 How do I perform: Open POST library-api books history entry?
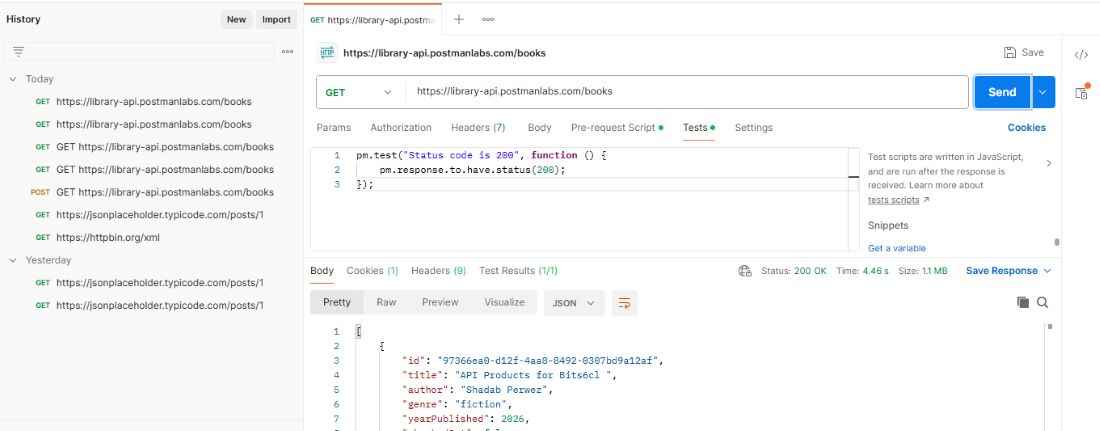151,192
